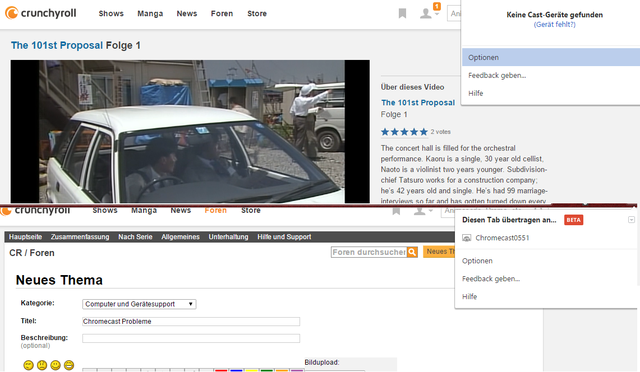Go to the Allgemeines forum tab

[180, 237]
